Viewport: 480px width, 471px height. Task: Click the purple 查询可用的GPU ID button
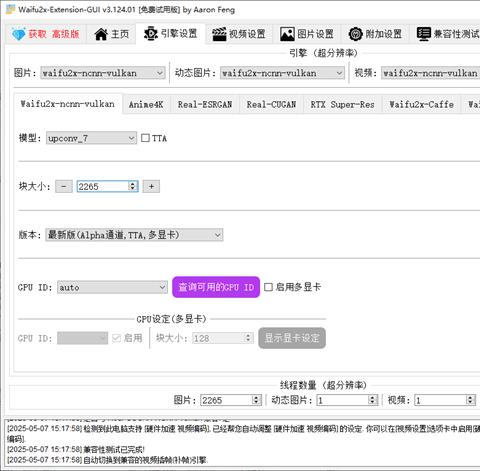point(216,287)
